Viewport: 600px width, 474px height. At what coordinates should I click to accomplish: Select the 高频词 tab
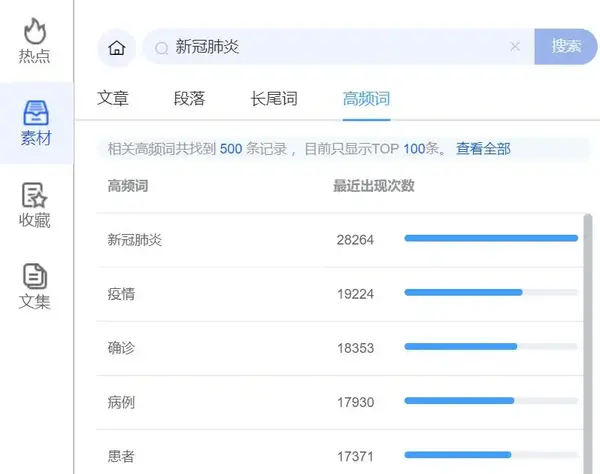(x=366, y=98)
